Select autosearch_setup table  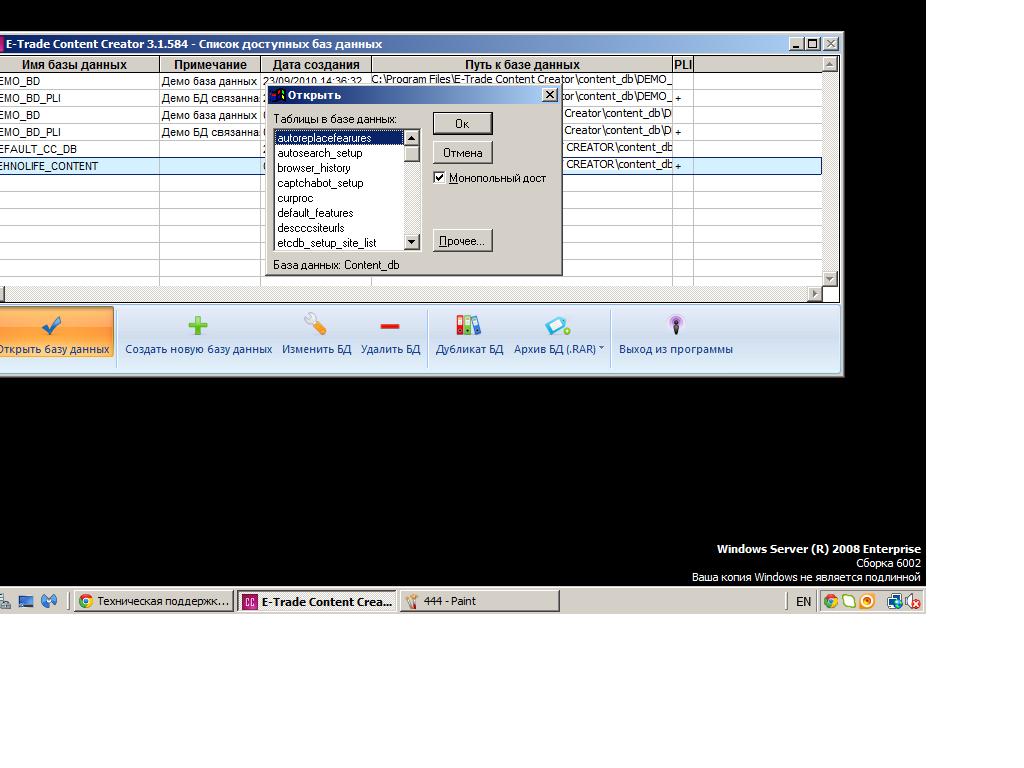tap(339, 153)
